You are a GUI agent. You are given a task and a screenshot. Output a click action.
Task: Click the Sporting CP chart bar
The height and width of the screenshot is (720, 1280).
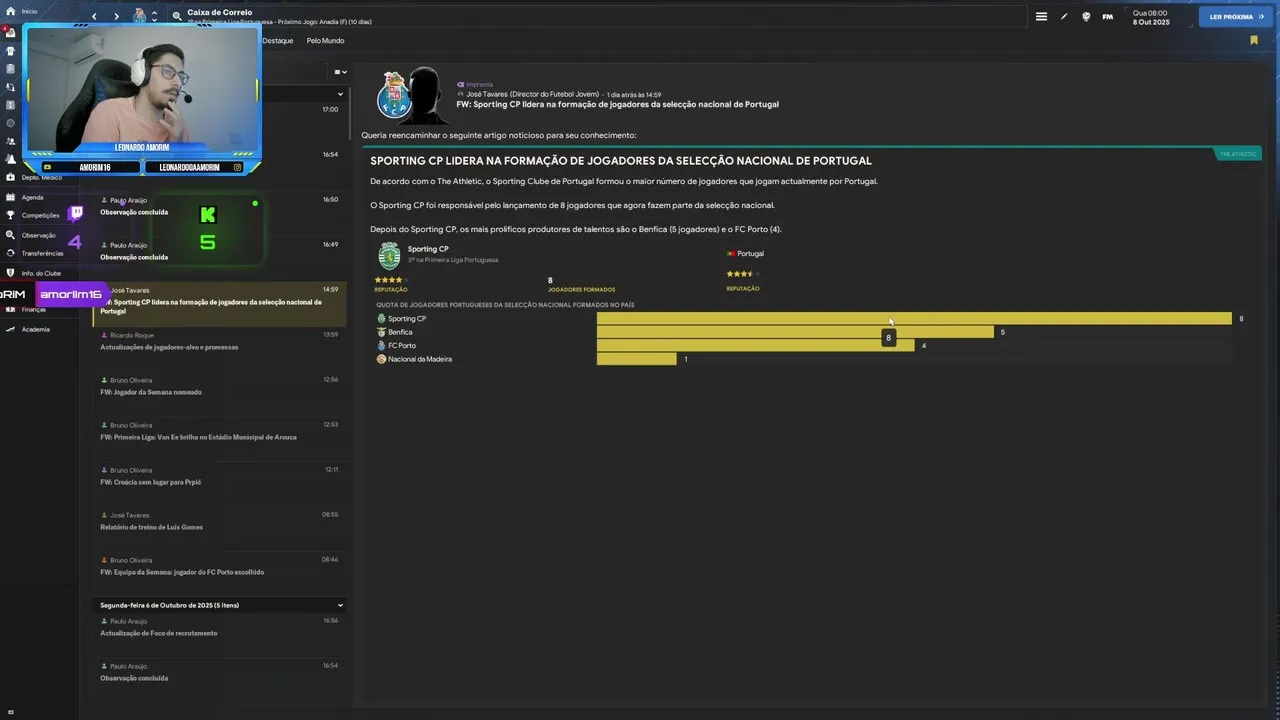coord(914,318)
